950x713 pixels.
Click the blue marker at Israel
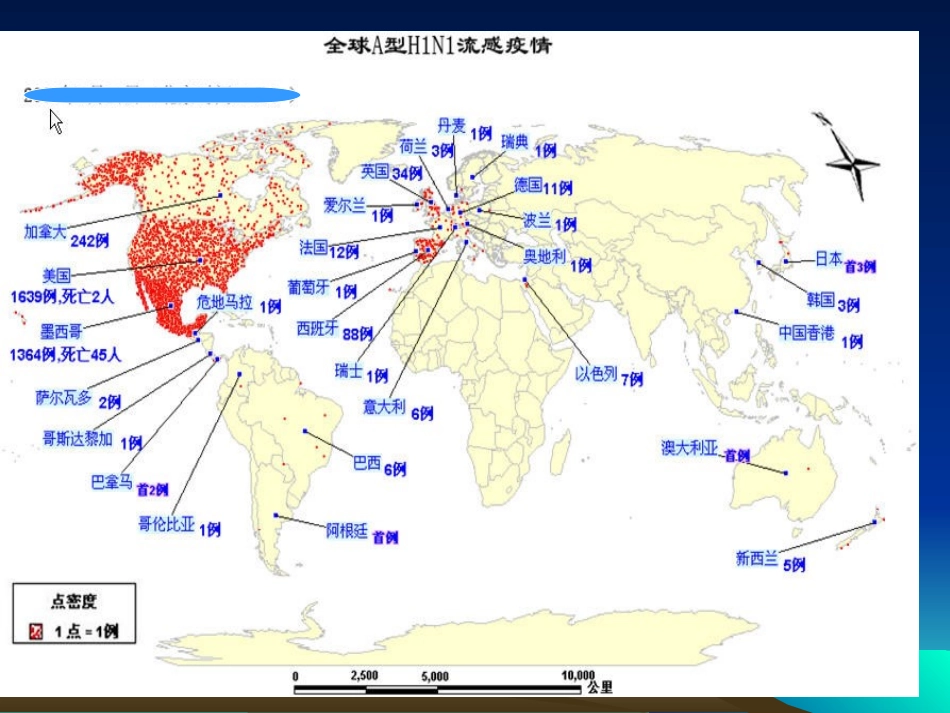525,279
